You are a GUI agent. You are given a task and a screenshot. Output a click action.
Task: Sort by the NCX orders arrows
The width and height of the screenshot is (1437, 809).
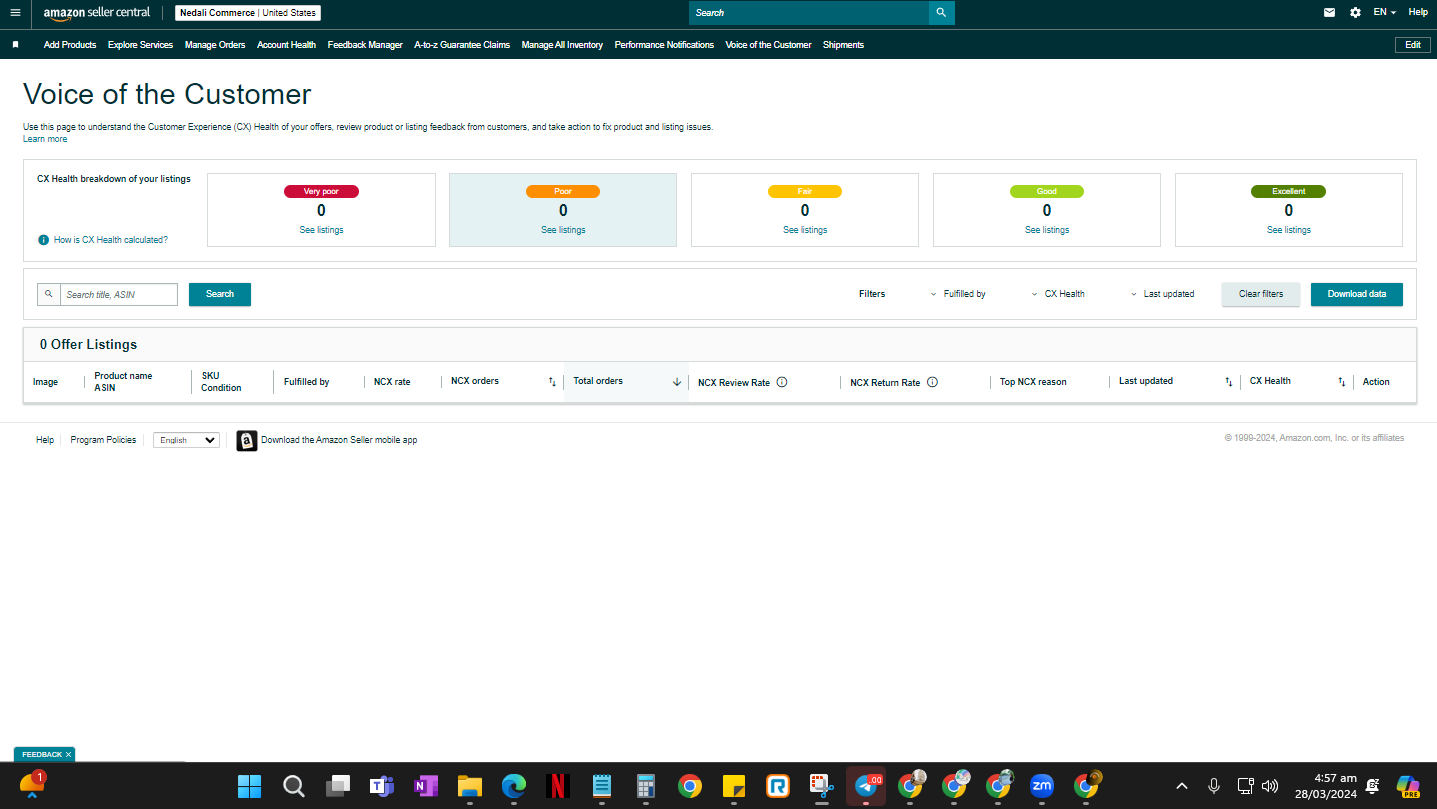tap(552, 382)
